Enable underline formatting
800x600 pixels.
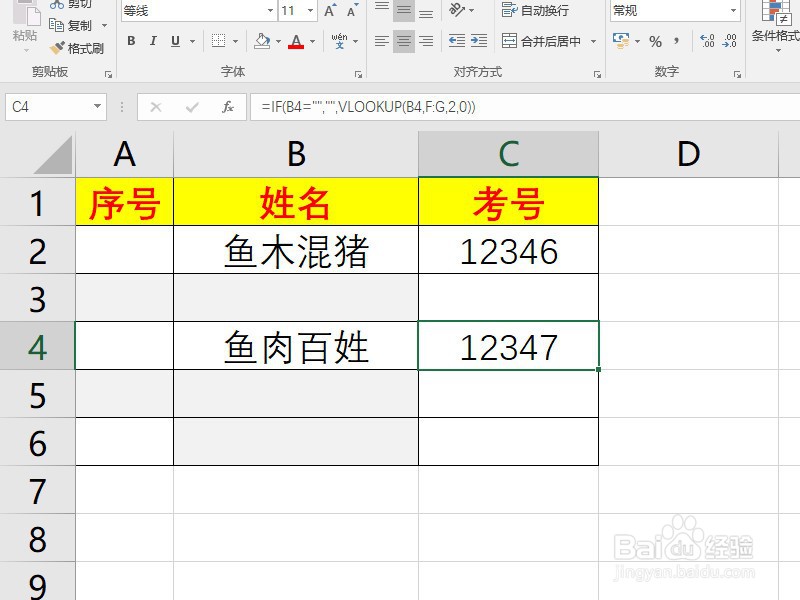[174, 41]
